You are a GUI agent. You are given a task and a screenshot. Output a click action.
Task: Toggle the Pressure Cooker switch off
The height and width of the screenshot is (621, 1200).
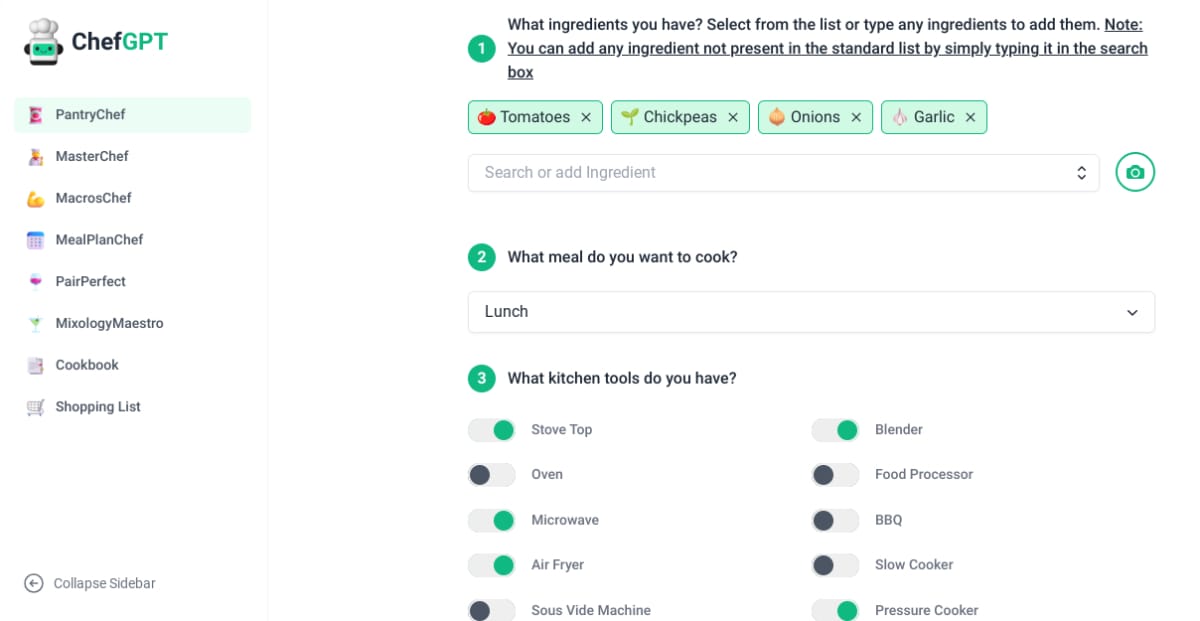[835, 610]
